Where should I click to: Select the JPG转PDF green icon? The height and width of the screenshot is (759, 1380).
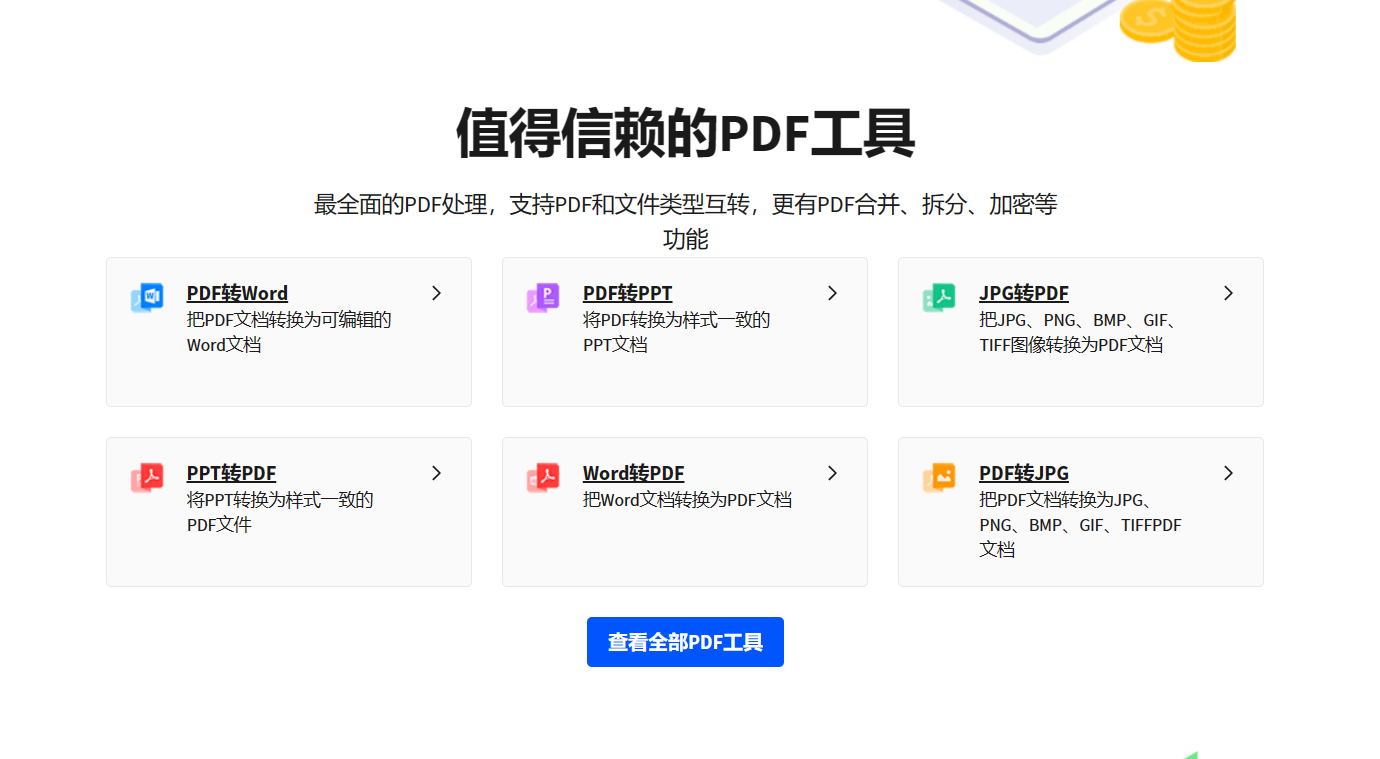point(938,297)
